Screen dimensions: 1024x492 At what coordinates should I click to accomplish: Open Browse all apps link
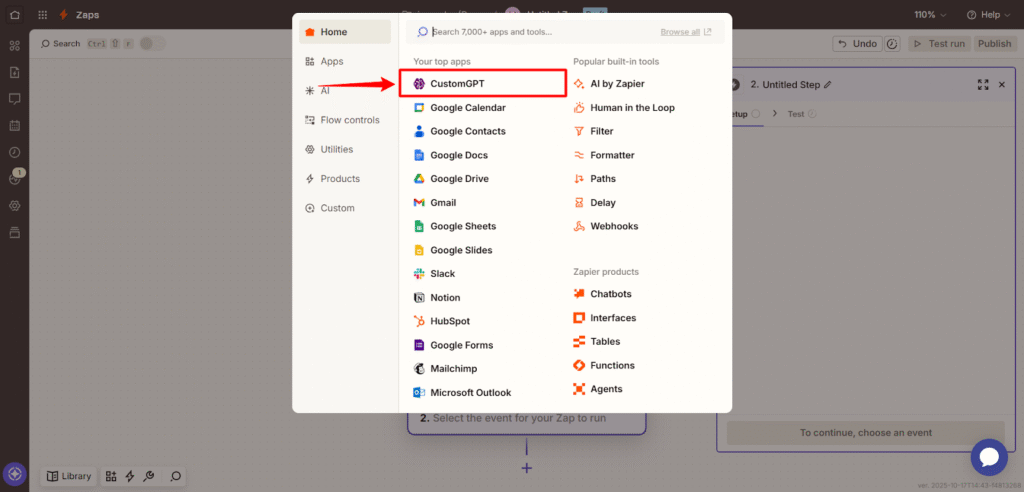[686, 31]
